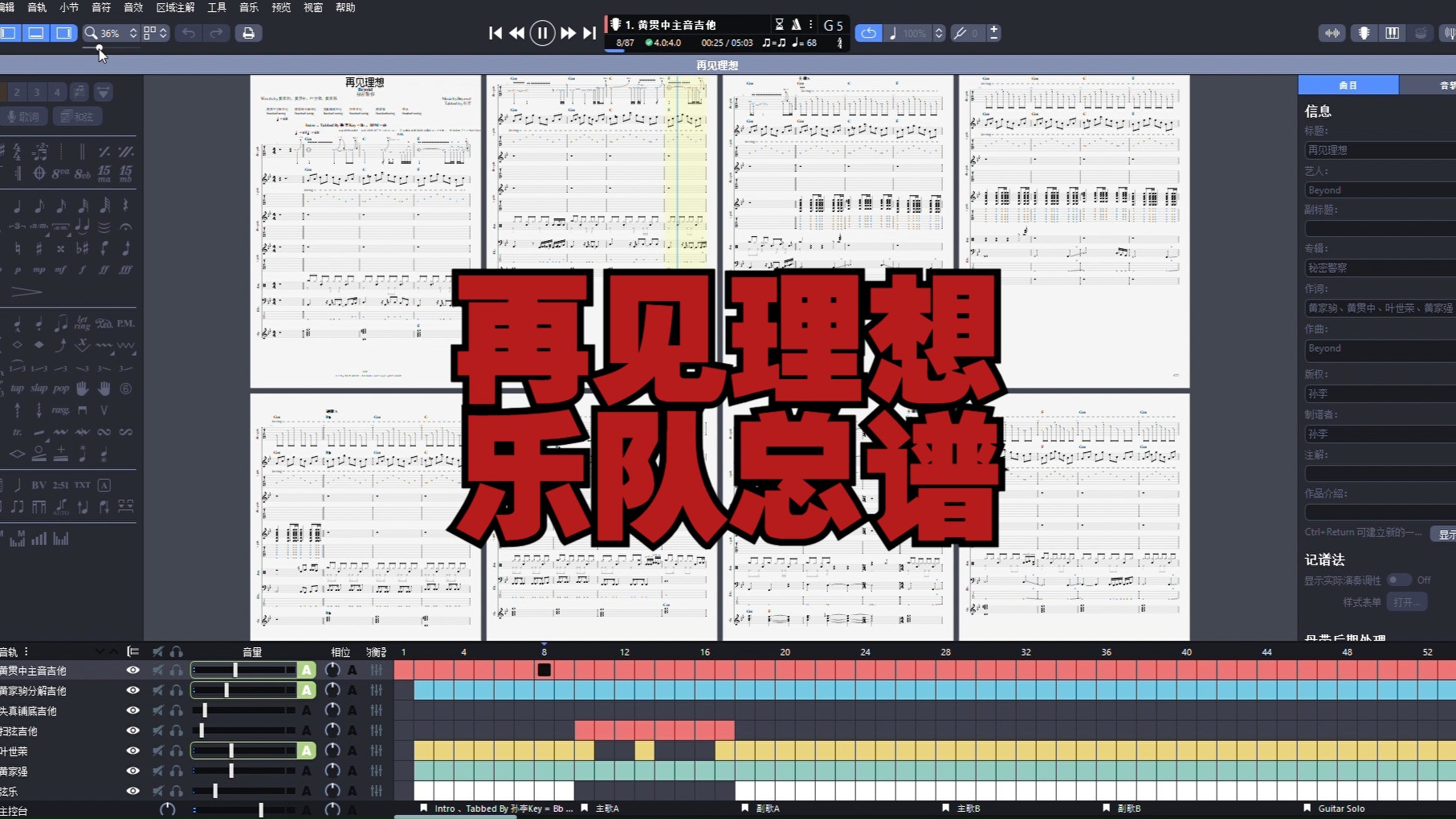The height and width of the screenshot is (819, 1456).
Task: Click the 和弦 chords button
Action: tap(78, 116)
